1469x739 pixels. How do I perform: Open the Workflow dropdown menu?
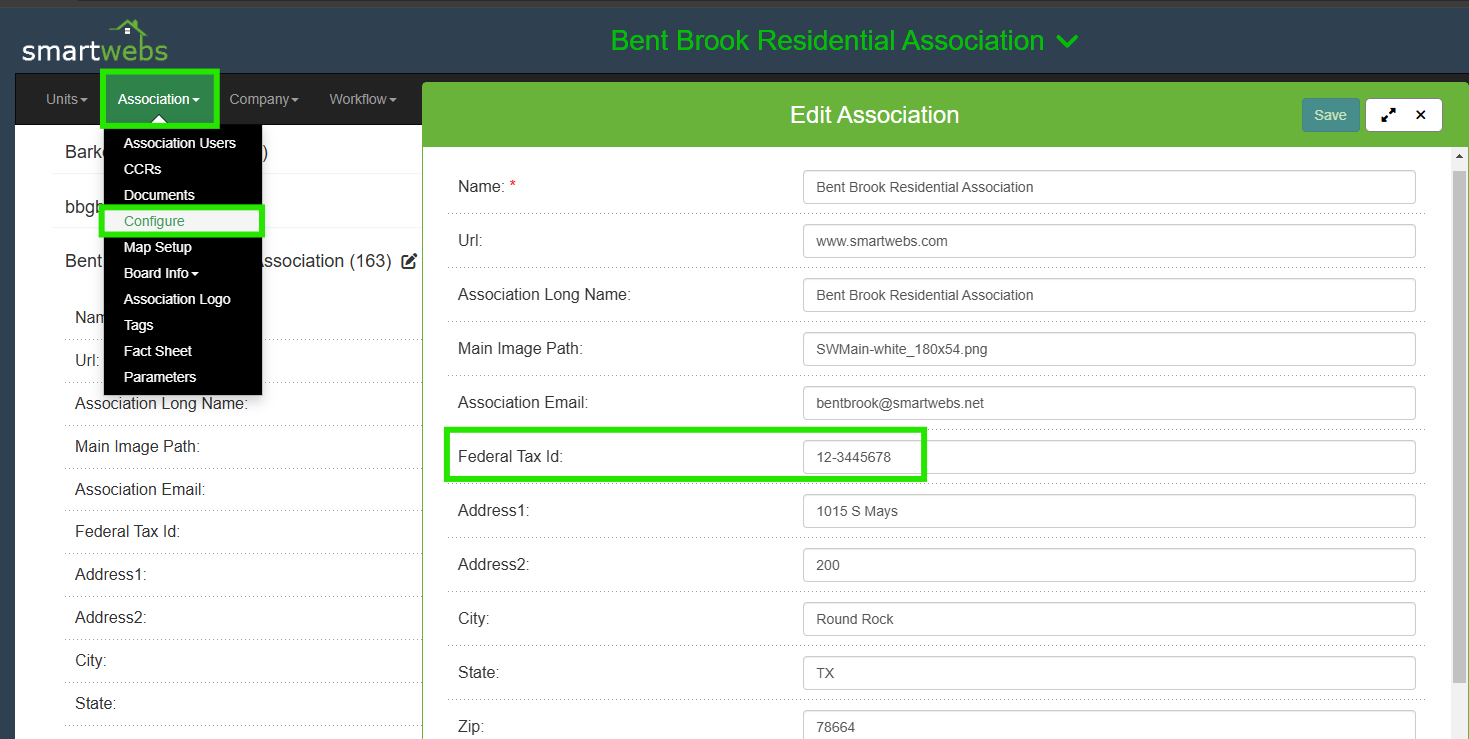[362, 99]
